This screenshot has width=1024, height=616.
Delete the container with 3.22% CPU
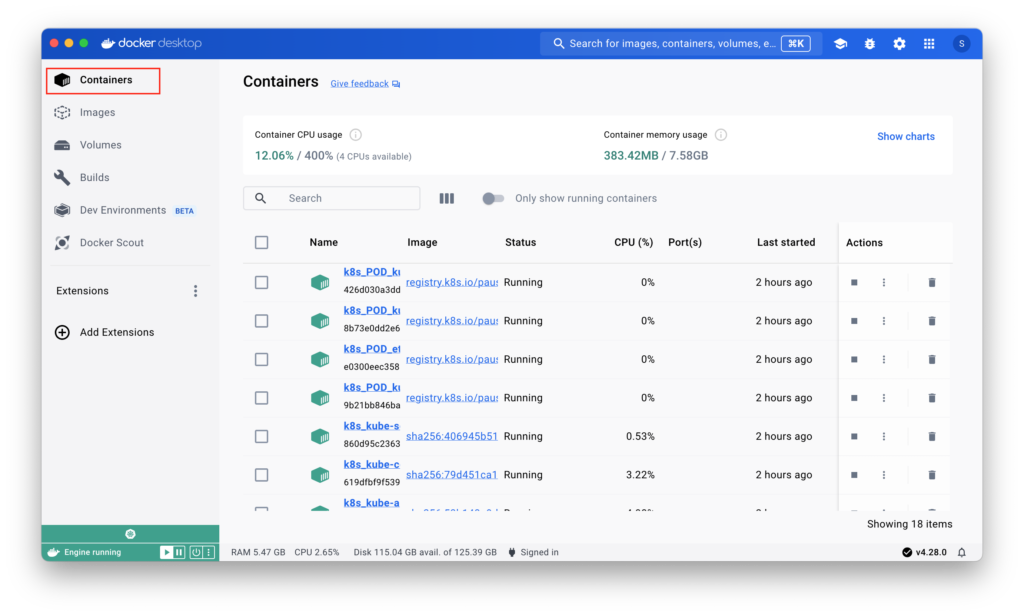(x=932, y=475)
